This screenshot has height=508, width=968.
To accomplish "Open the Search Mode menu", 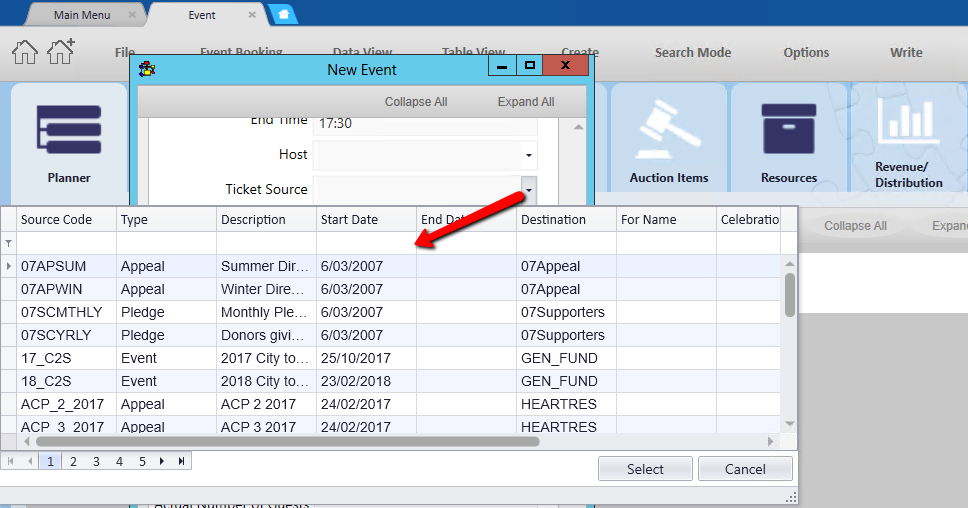I will coord(692,53).
